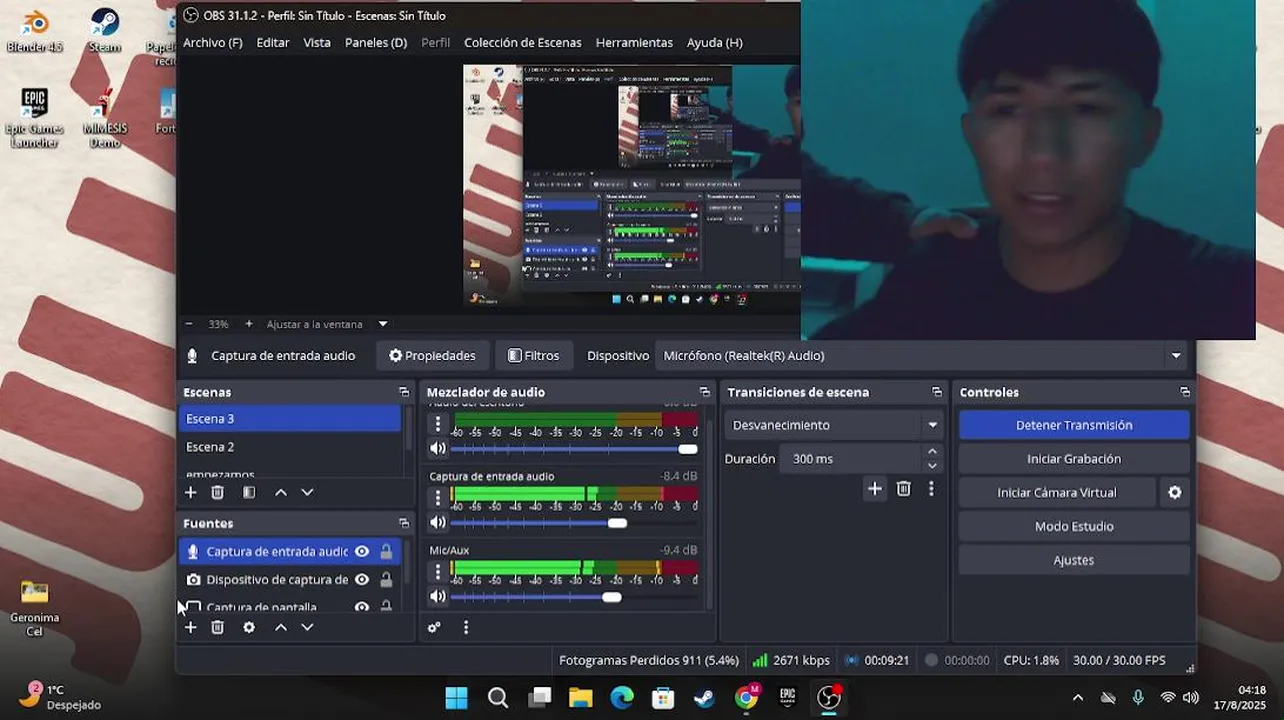
Task: Remove selected source via Fuentes trash icon
Action: [217, 627]
